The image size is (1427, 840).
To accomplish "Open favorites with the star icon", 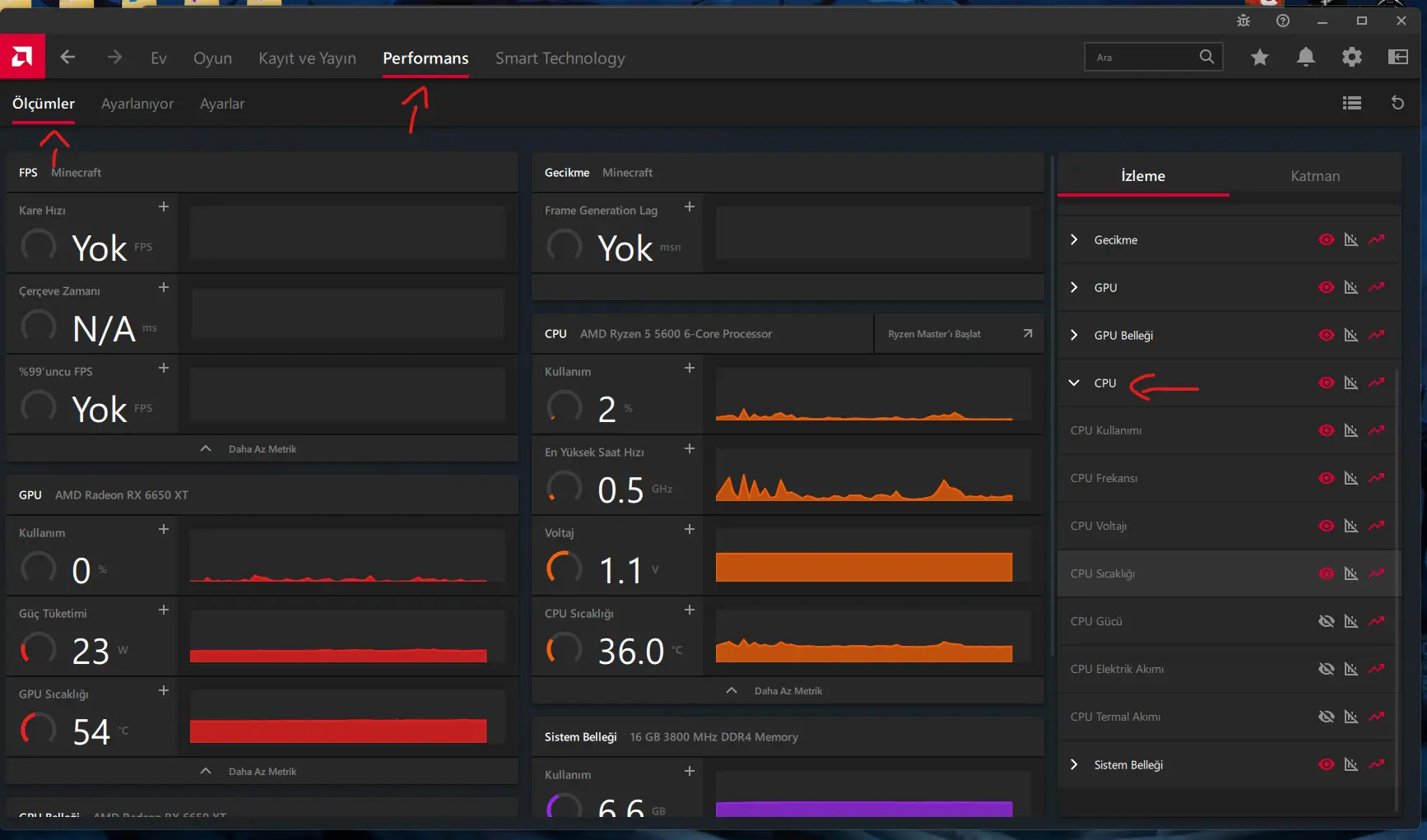I will point(1260,57).
